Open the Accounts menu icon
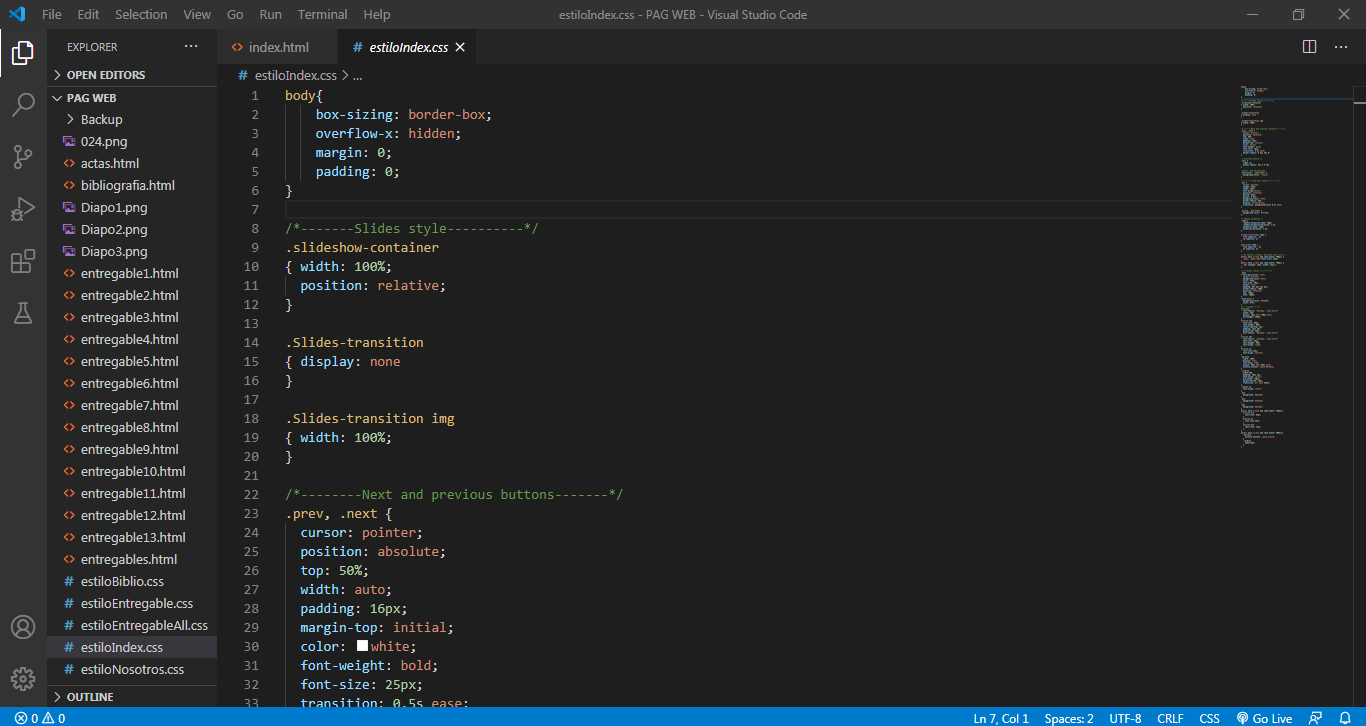 point(23,627)
